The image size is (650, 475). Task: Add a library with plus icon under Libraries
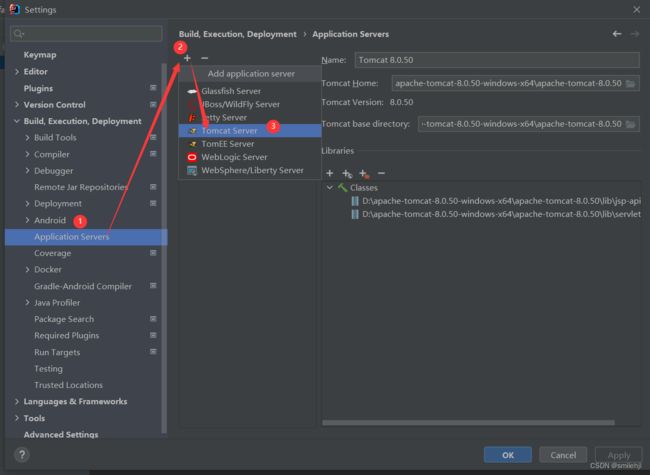[330, 173]
